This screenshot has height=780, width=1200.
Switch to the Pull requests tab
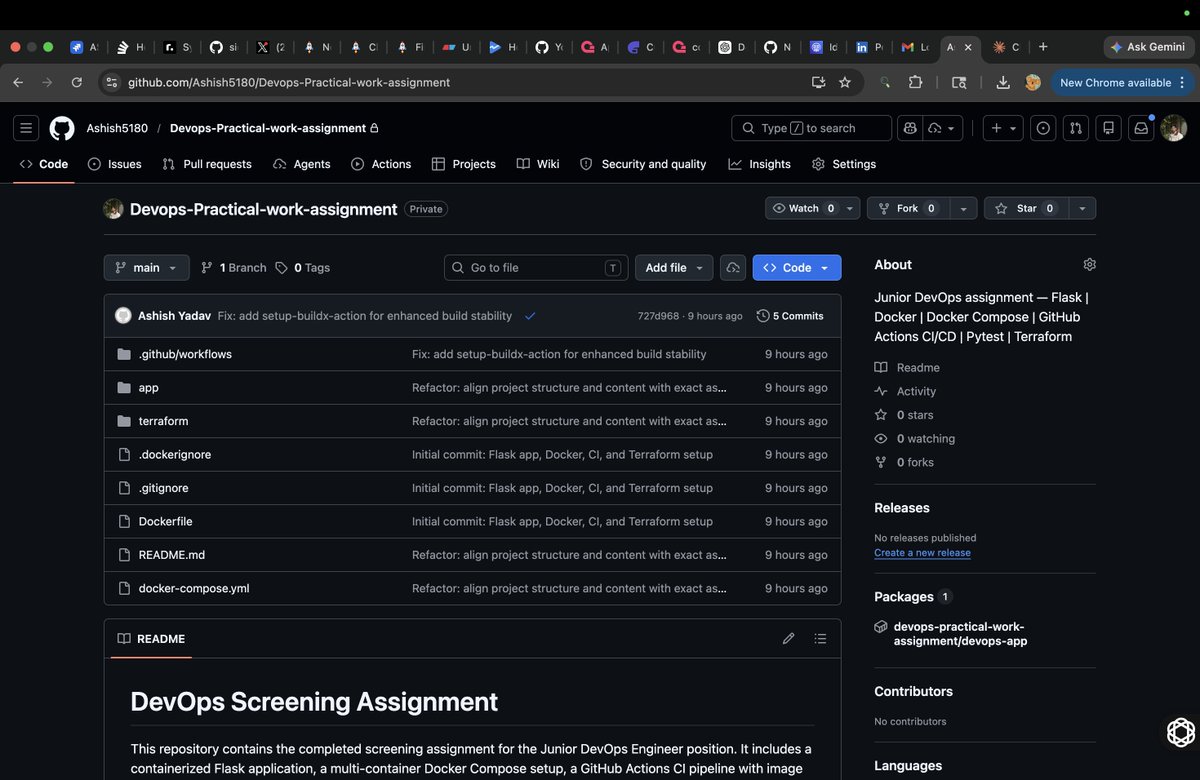tap(207, 164)
